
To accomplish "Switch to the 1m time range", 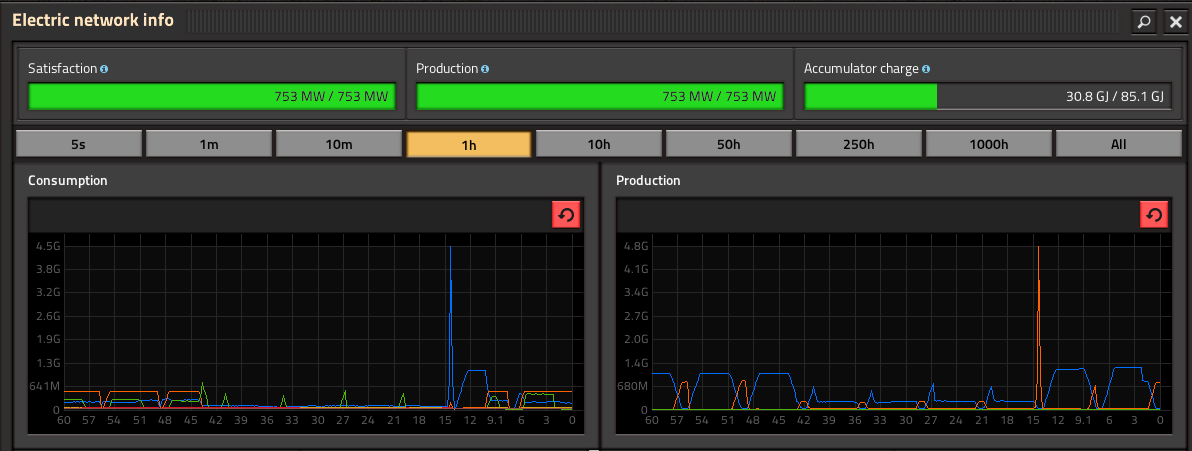I will coord(208,144).
